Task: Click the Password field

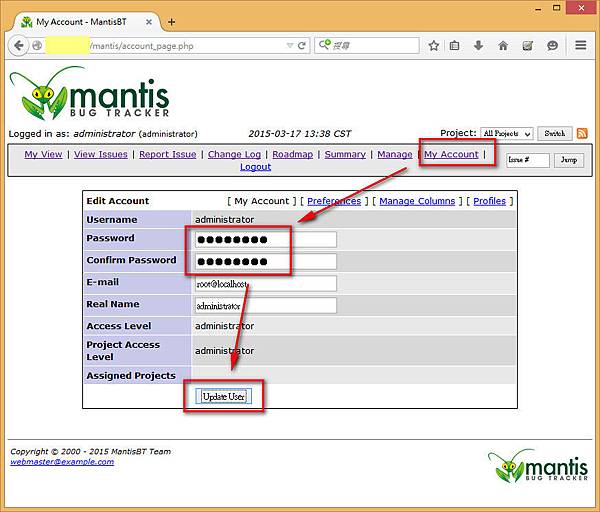Action: click(266, 240)
